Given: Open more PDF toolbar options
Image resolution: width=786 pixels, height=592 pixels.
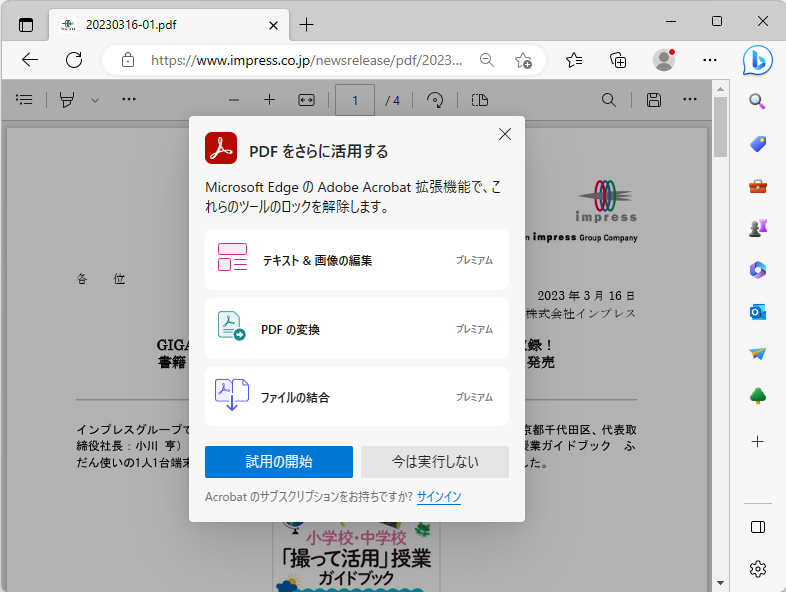Looking at the screenshot, I should pos(690,99).
